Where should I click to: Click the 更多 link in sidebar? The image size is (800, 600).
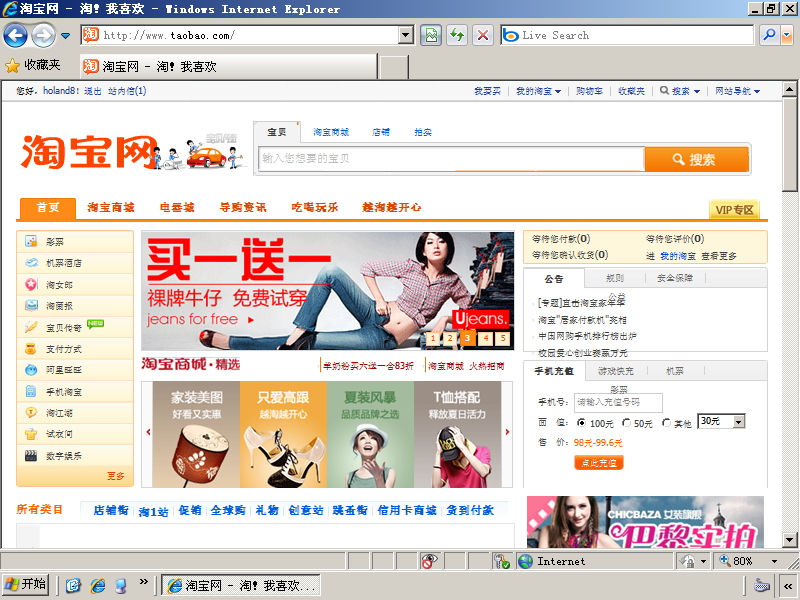coord(115,476)
